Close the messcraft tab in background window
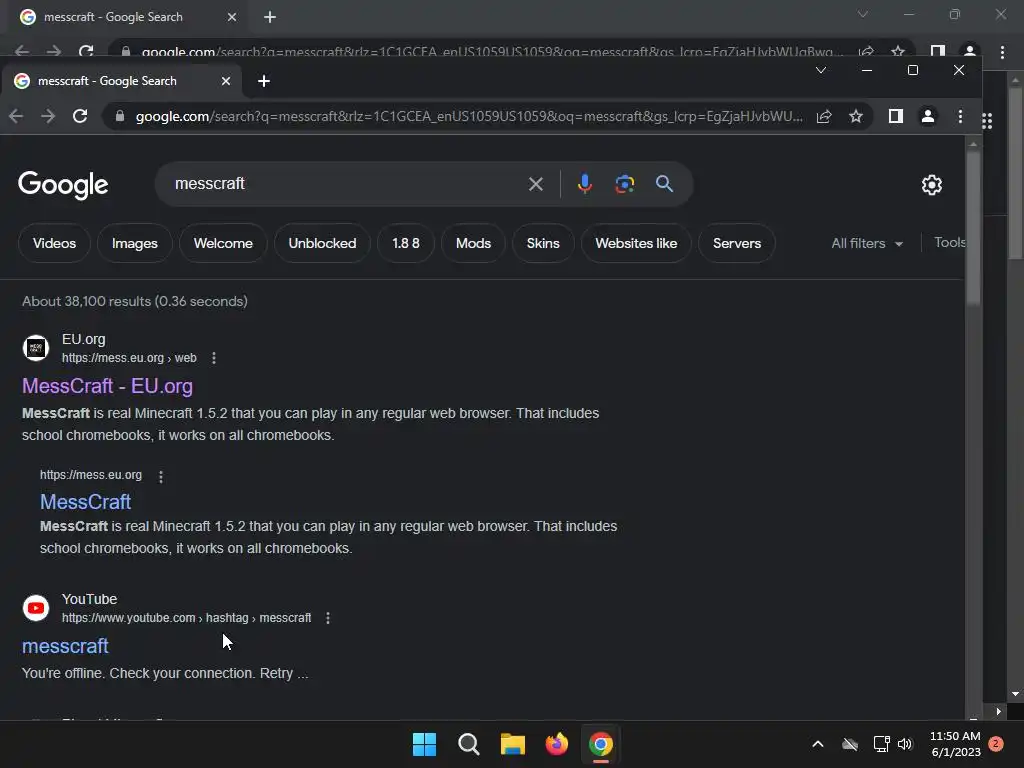Screen dimensions: 1024x768 coord(232,17)
